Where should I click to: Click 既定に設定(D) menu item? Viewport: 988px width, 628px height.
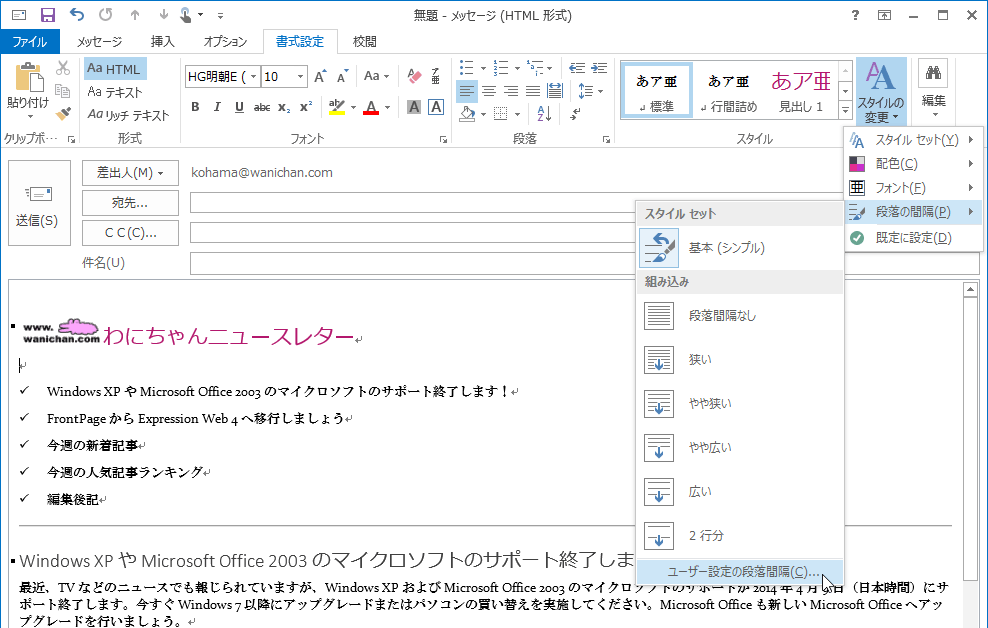tap(913, 238)
